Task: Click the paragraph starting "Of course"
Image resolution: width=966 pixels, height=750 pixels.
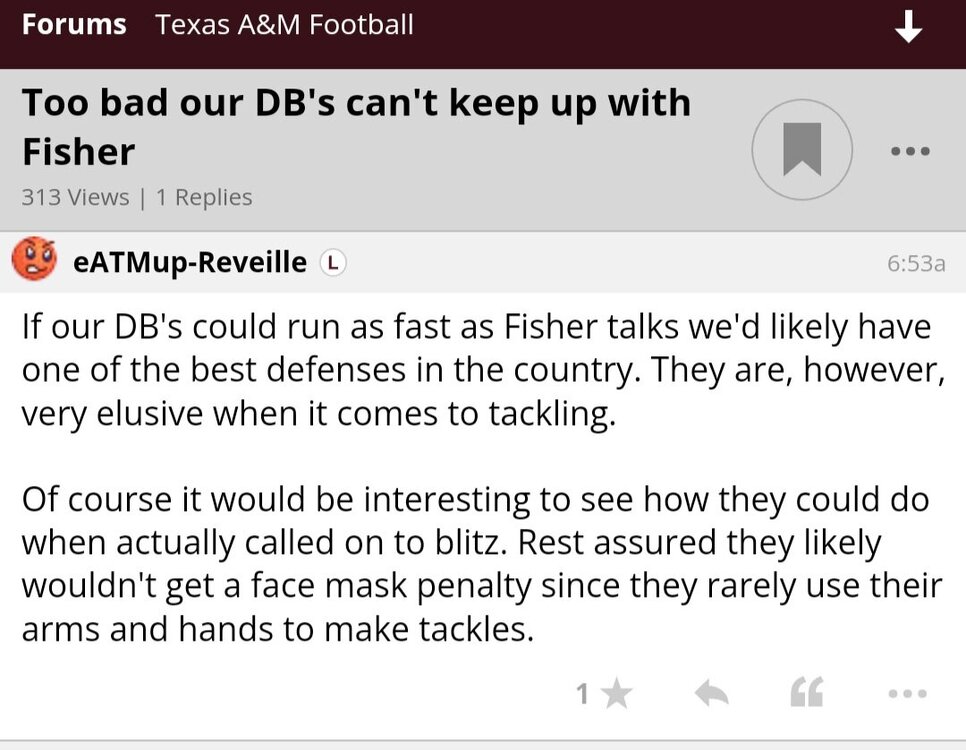Action: coord(480,564)
